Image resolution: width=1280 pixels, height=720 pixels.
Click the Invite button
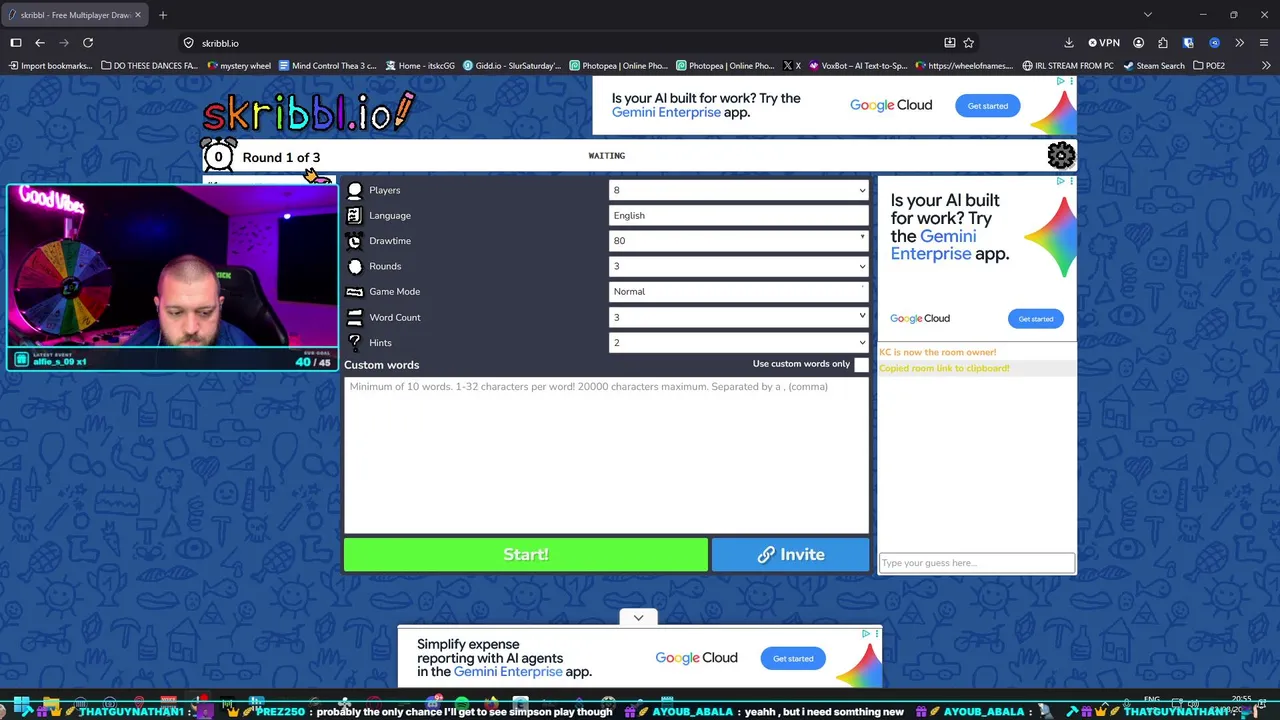click(x=790, y=555)
